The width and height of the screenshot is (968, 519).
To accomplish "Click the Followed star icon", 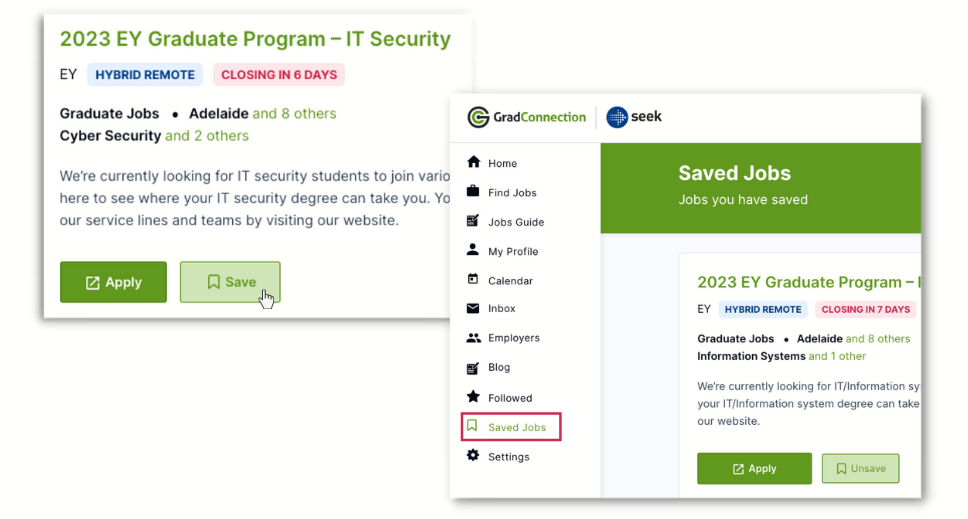I will tap(474, 396).
